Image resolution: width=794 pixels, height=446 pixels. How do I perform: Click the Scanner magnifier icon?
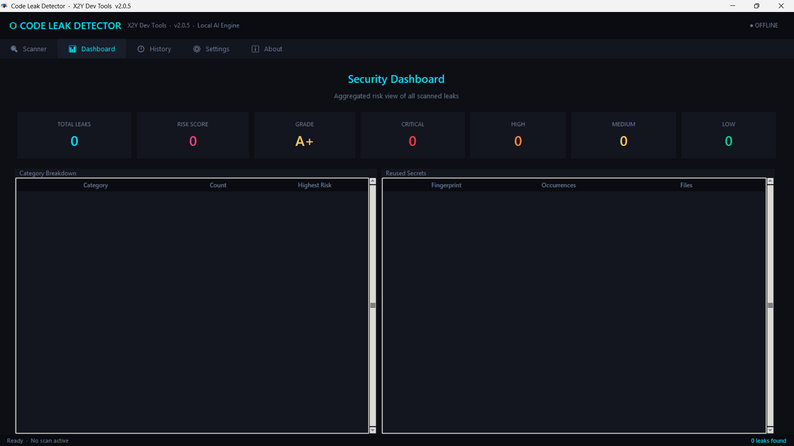[14, 49]
